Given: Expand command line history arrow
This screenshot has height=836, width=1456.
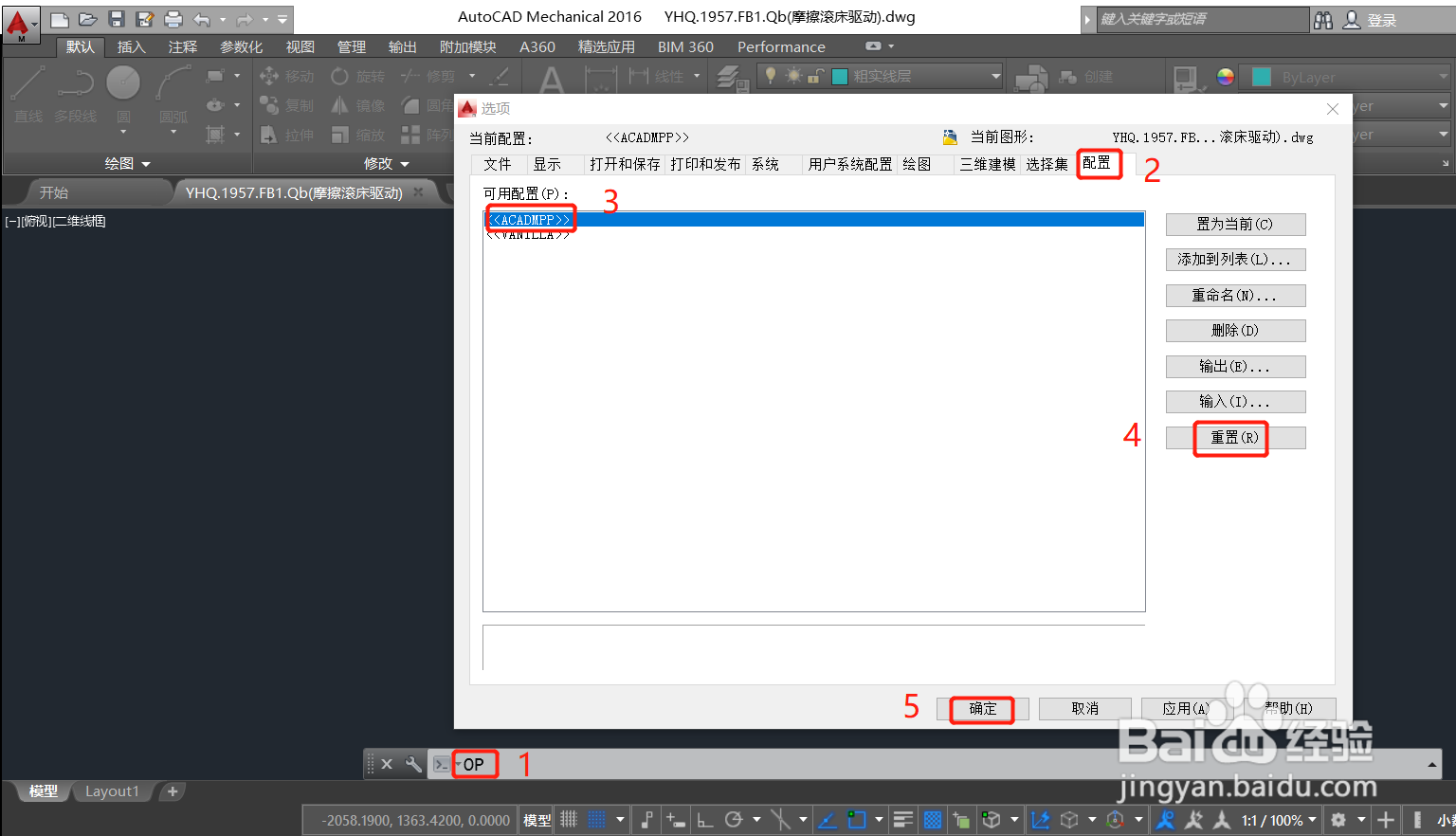Looking at the screenshot, I should [1432, 764].
